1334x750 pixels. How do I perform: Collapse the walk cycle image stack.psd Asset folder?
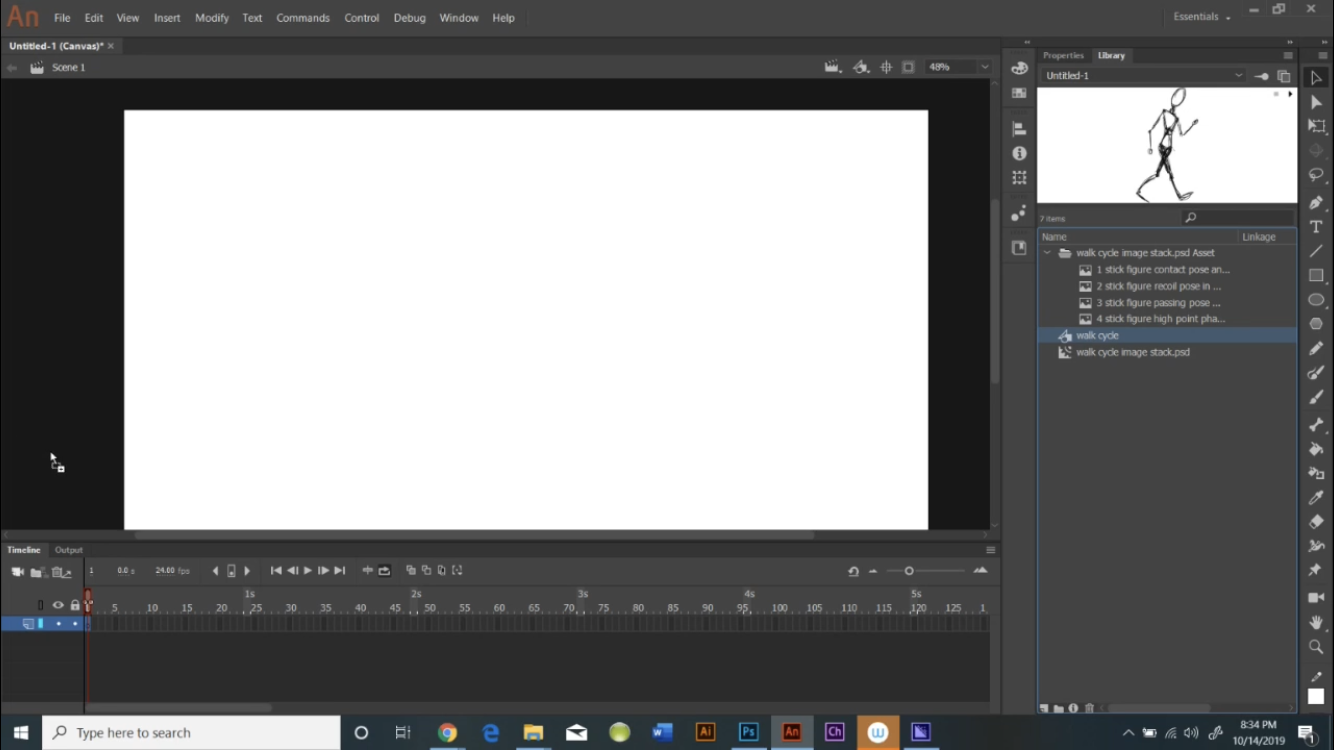click(x=1047, y=252)
